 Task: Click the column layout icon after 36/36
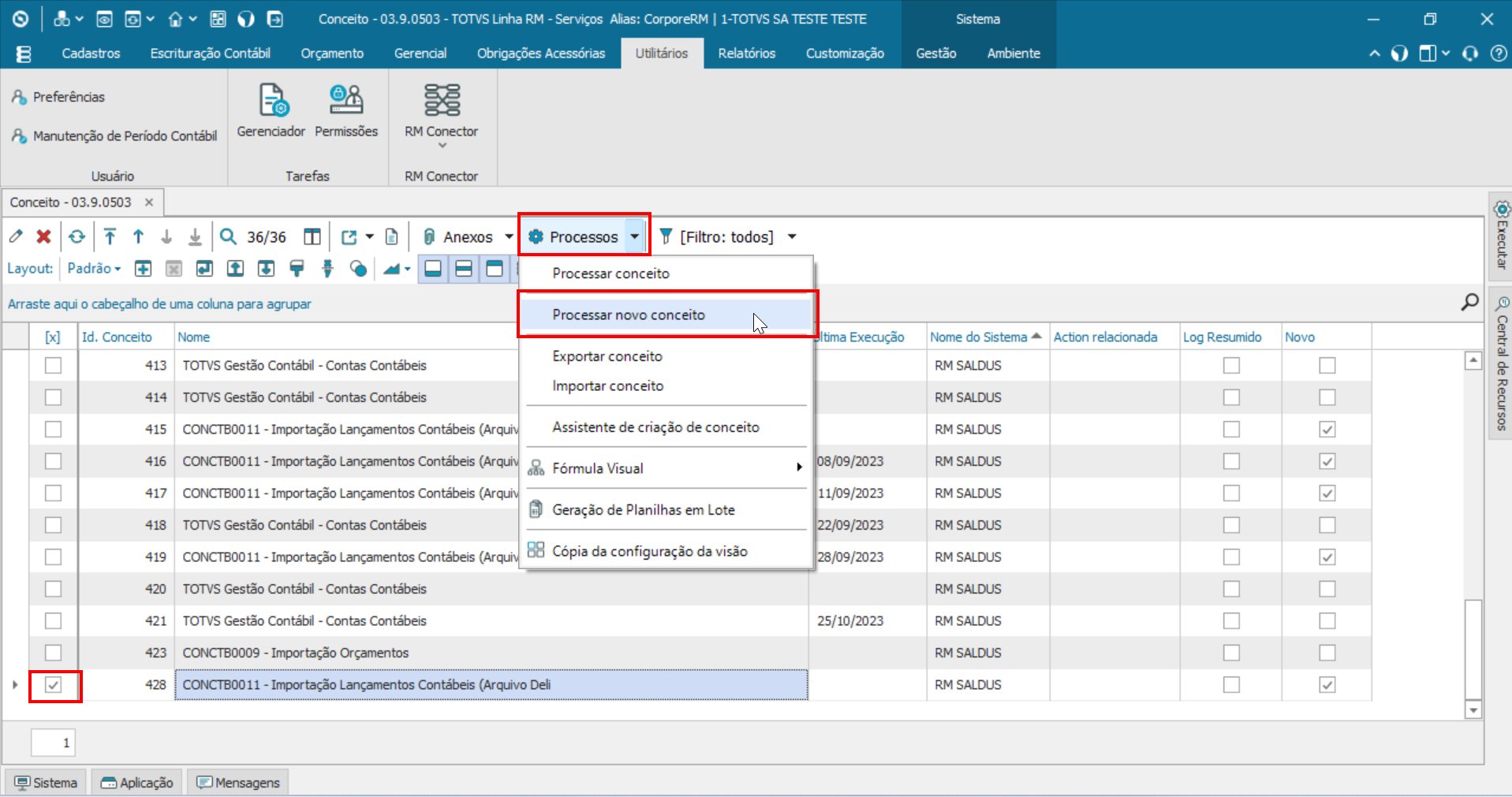[x=312, y=236]
